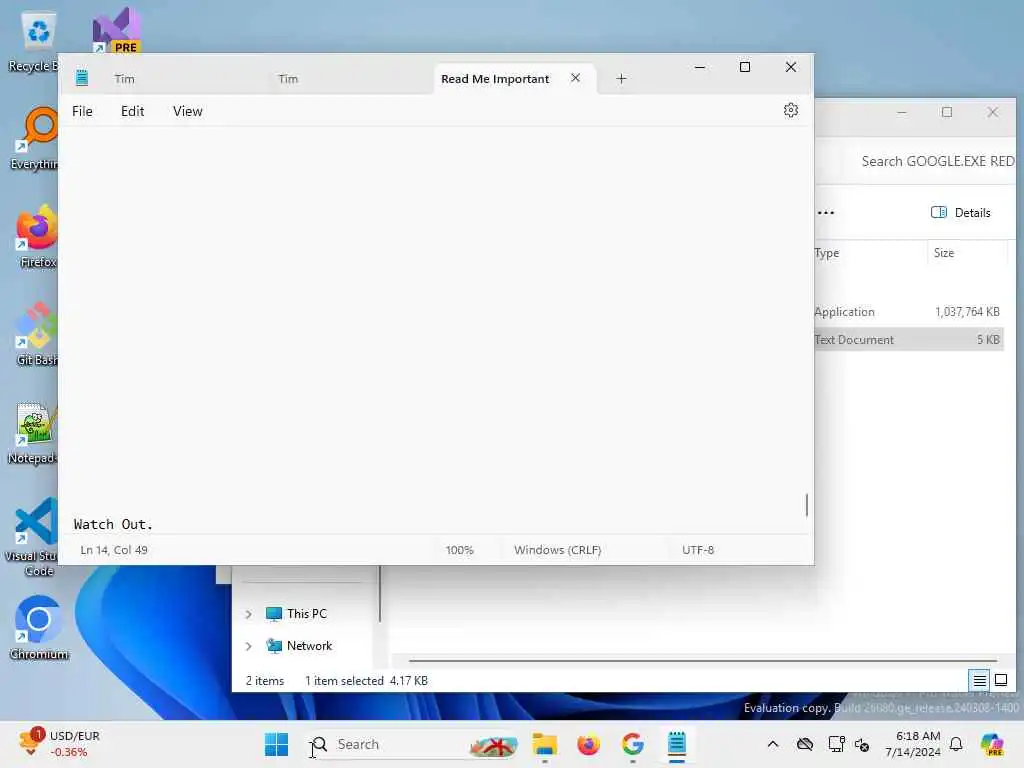Image resolution: width=1024 pixels, height=768 pixels.
Task: Open File Explorer from taskbar
Action: coord(544,744)
